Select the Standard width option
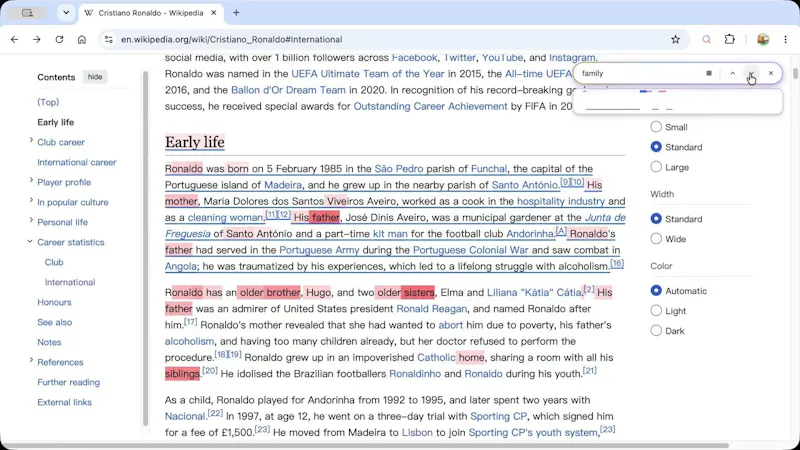Screen dimensions: 800x450 coord(656,219)
